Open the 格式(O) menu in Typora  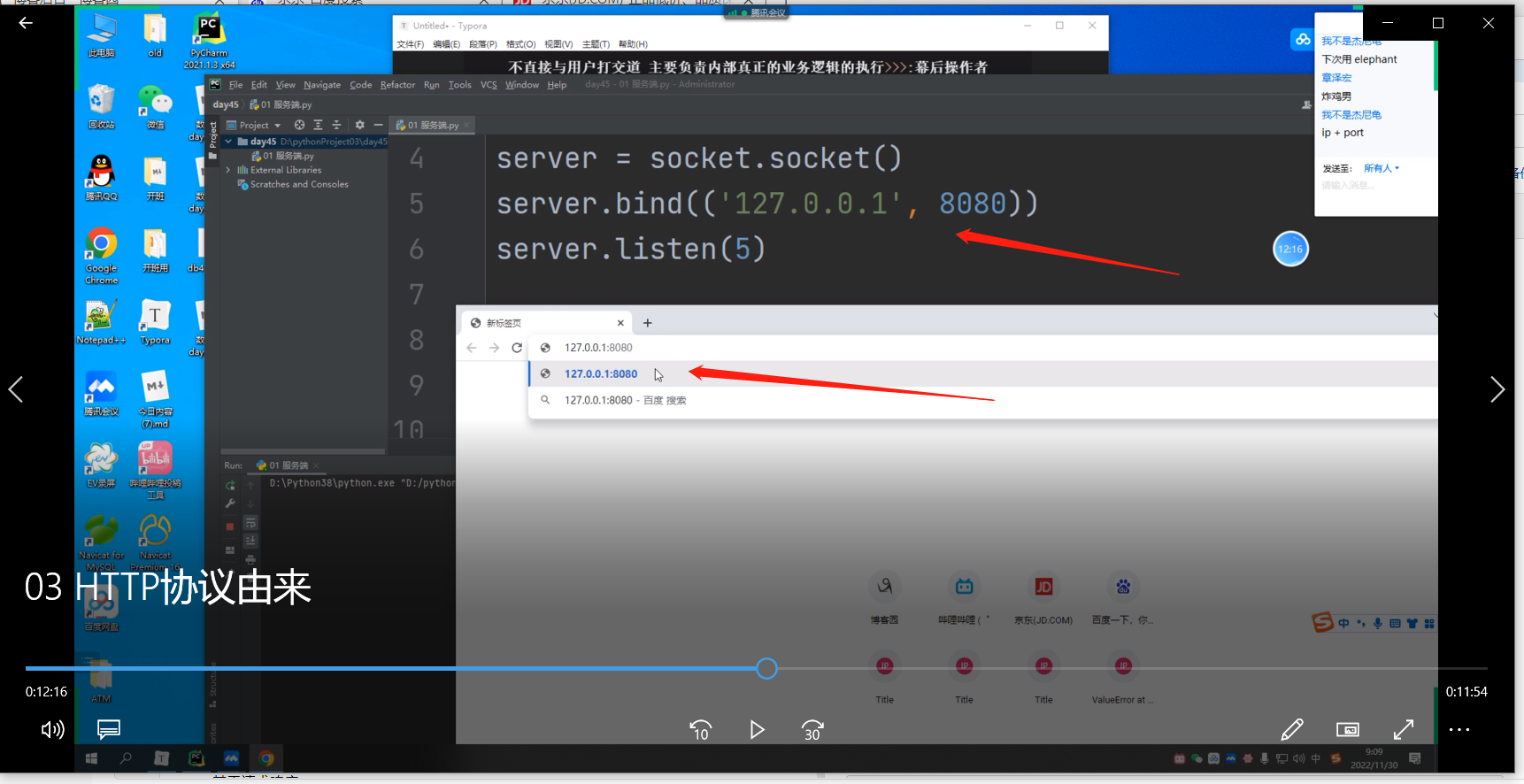point(520,44)
